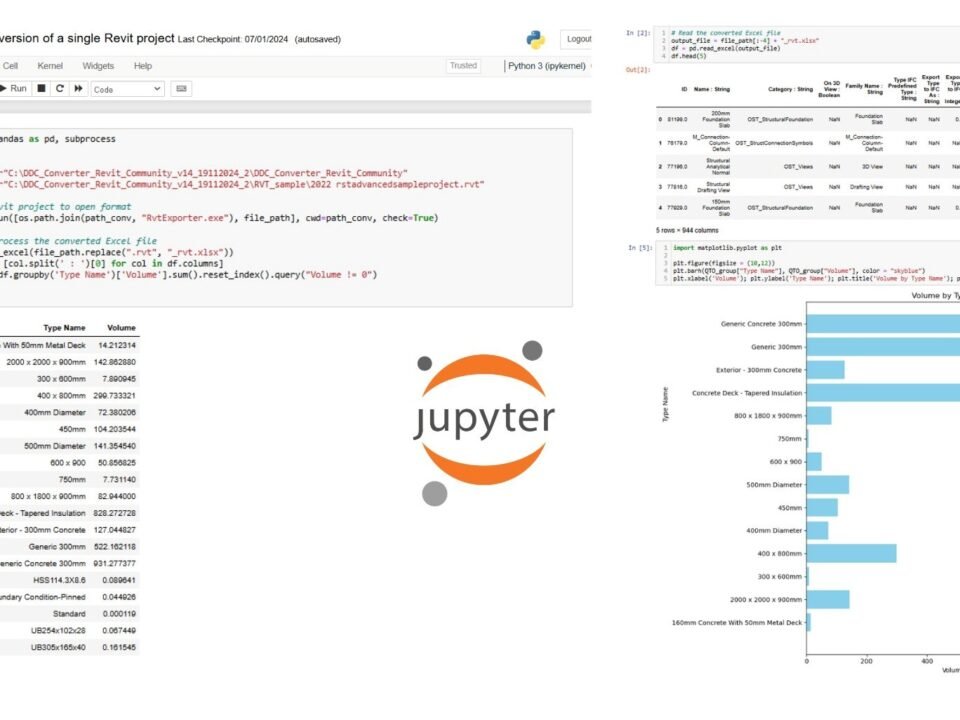
Task: Click the 'Name : String' column header
Action: pyautogui.click(x=711, y=89)
